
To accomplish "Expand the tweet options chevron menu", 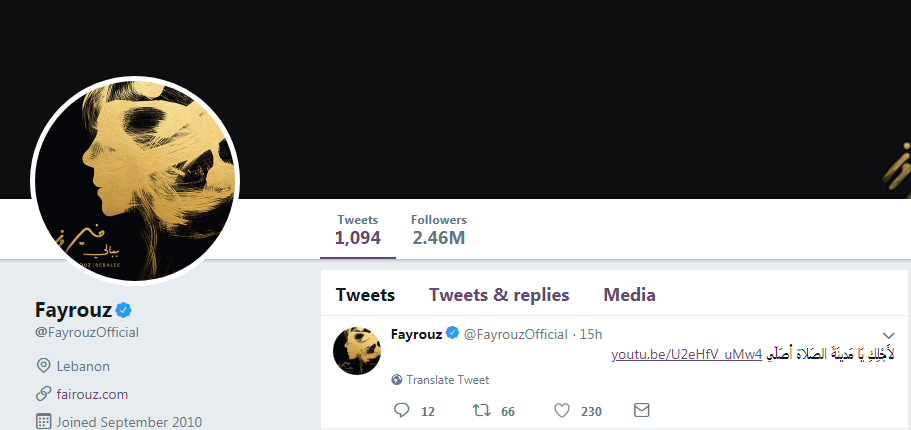I will tap(889, 335).
